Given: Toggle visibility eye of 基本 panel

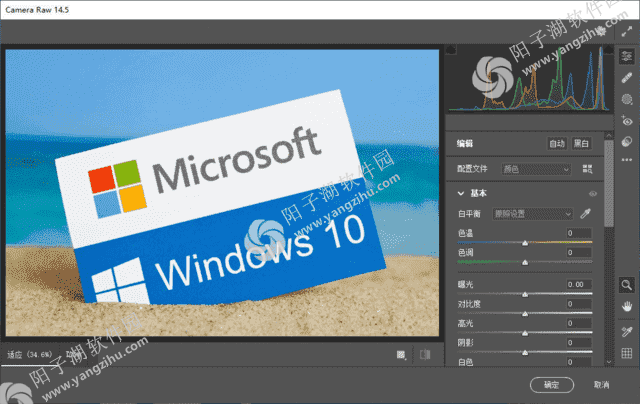Looking at the screenshot, I should tap(593, 193).
